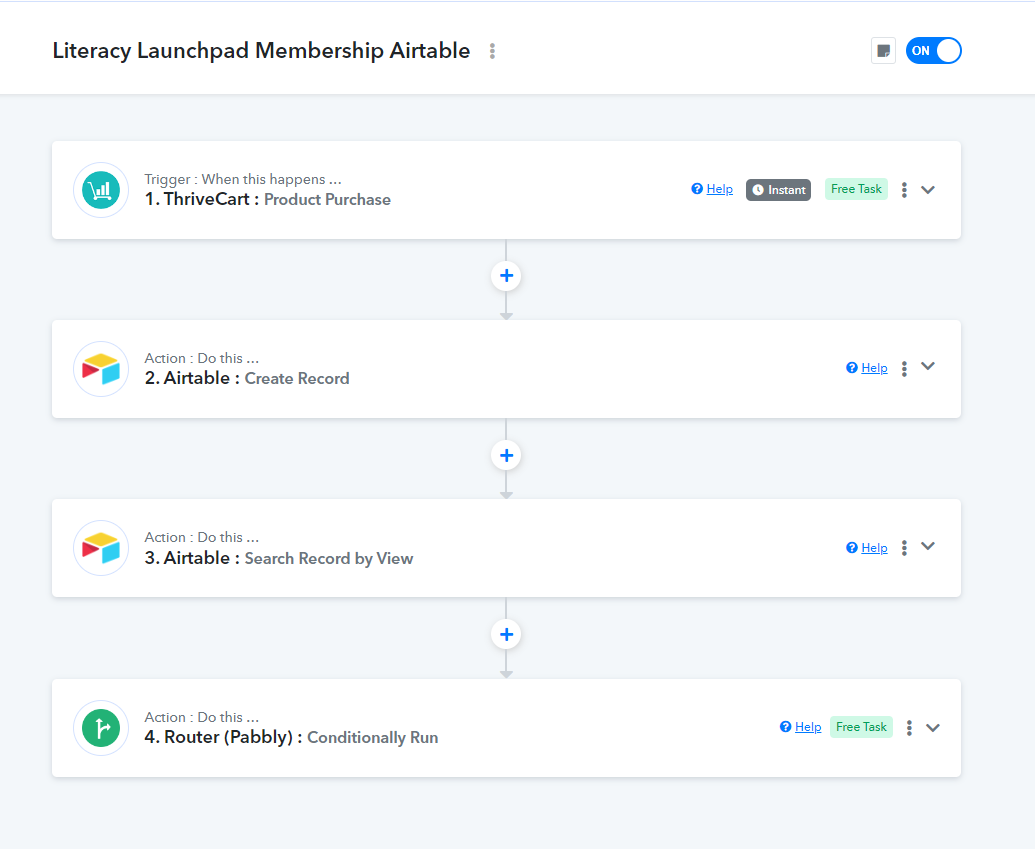Screen dimensions: 1035x849
Task: Click workflow title Literacy Launchpad Membership Airtable
Action: pyautogui.click(x=261, y=51)
